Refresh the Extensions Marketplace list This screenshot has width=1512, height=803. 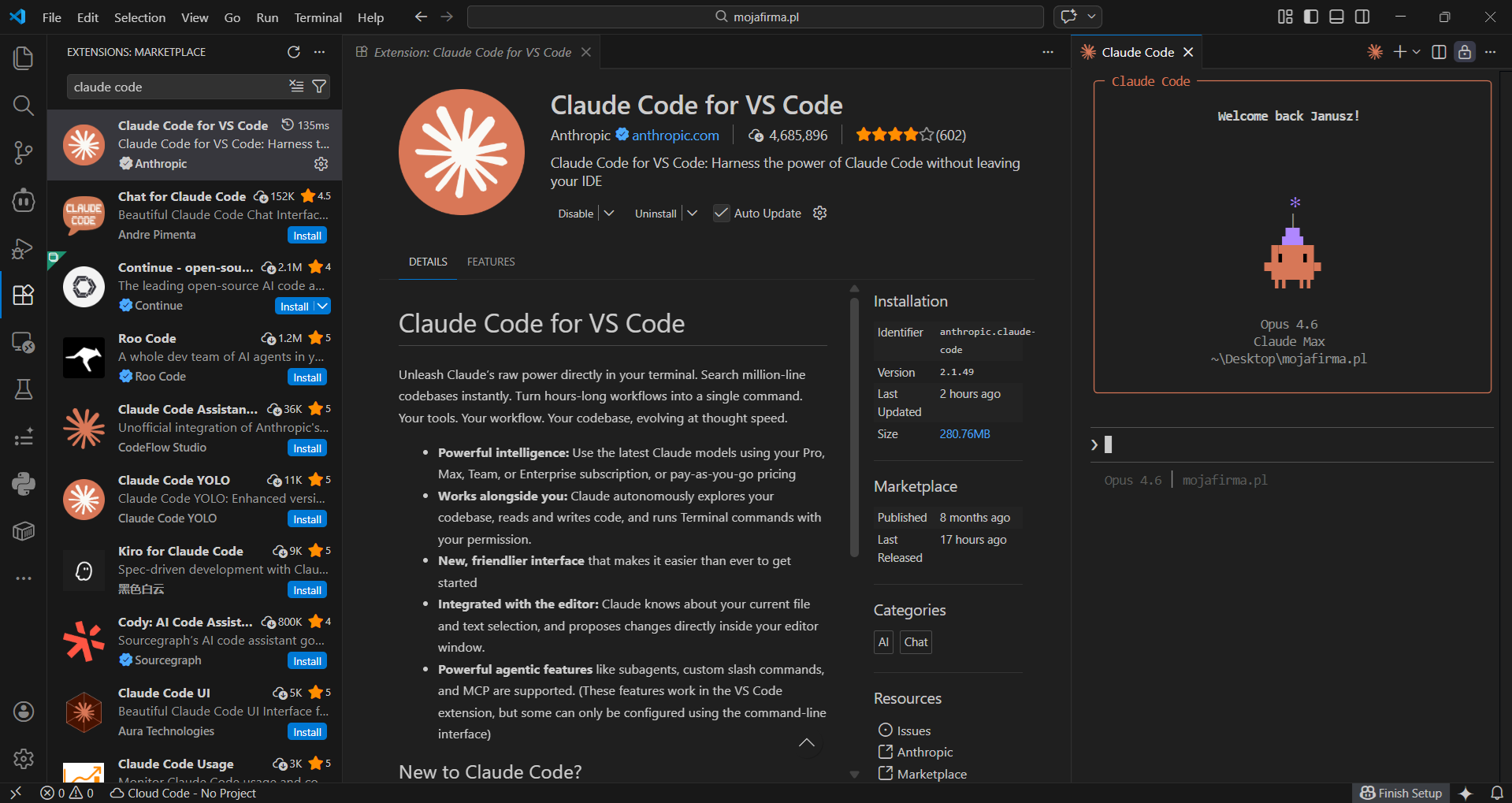(x=293, y=52)
